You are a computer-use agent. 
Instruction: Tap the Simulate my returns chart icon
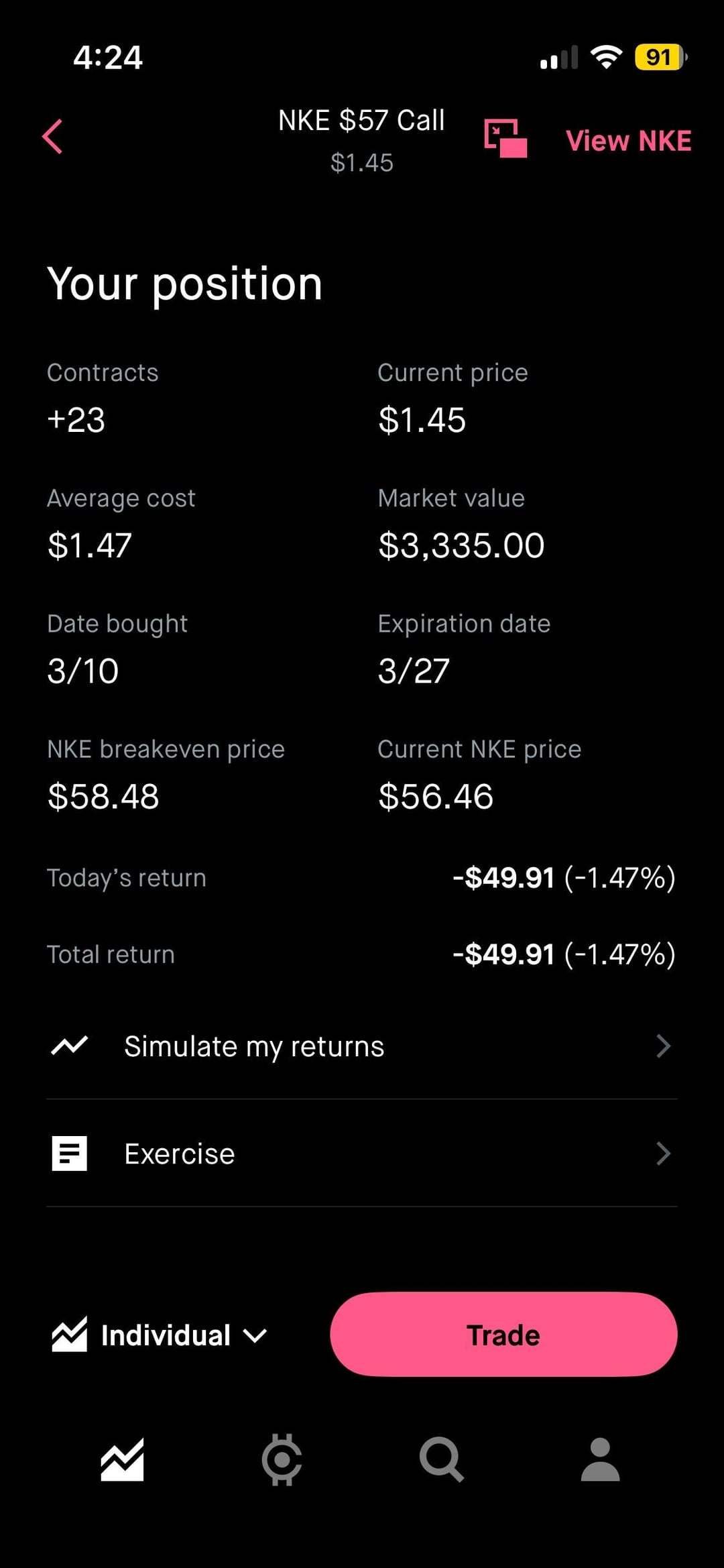70,1046
